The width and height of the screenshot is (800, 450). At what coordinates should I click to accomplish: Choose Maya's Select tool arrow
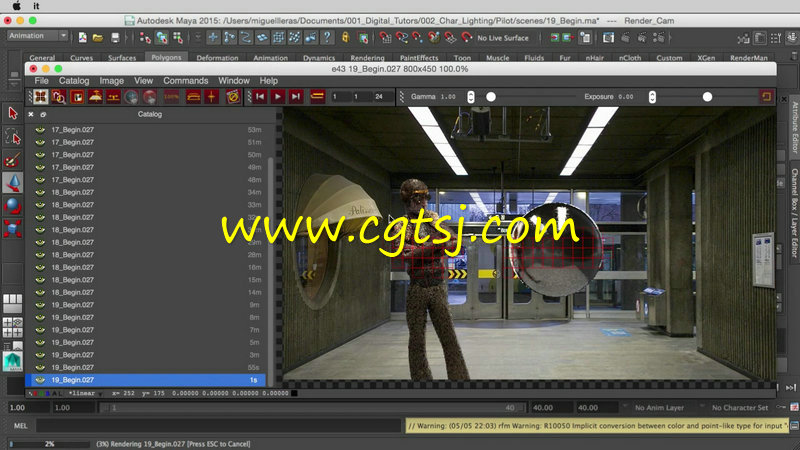13,113
